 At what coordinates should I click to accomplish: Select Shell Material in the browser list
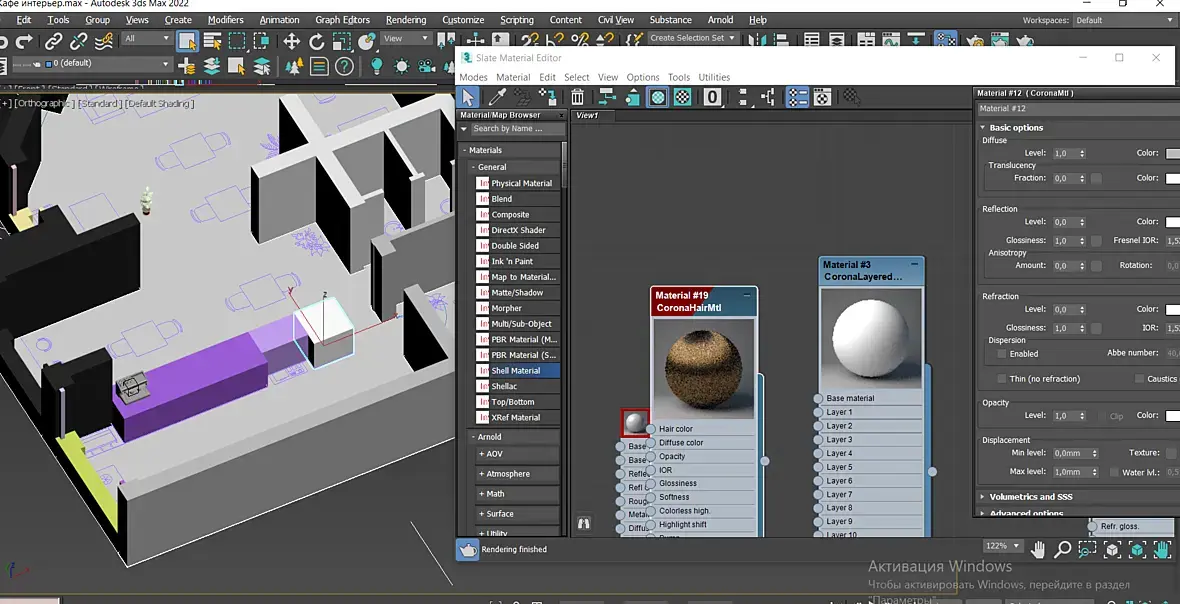coord(515,371)
